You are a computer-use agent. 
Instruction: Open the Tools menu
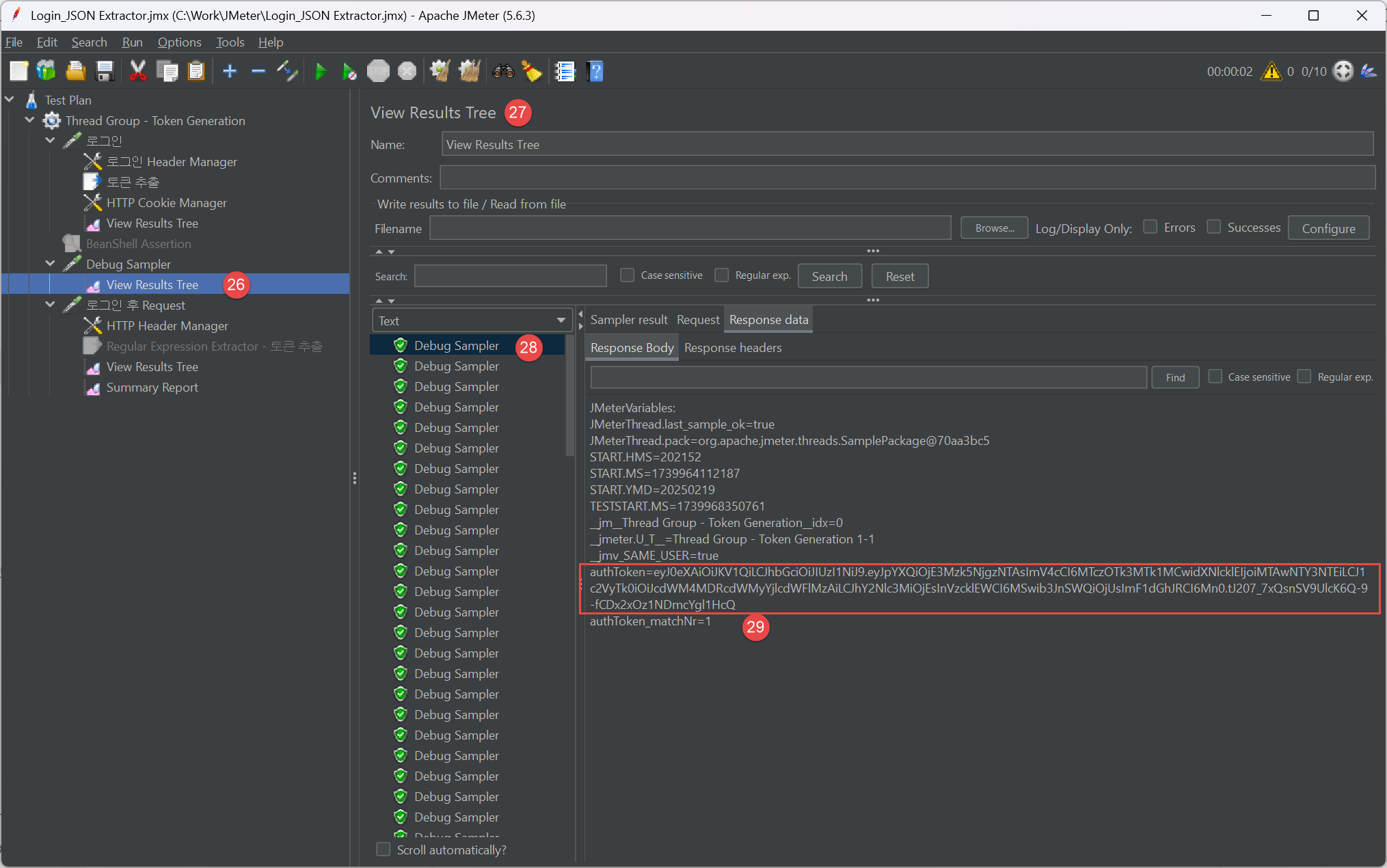[x=230, y=42]
